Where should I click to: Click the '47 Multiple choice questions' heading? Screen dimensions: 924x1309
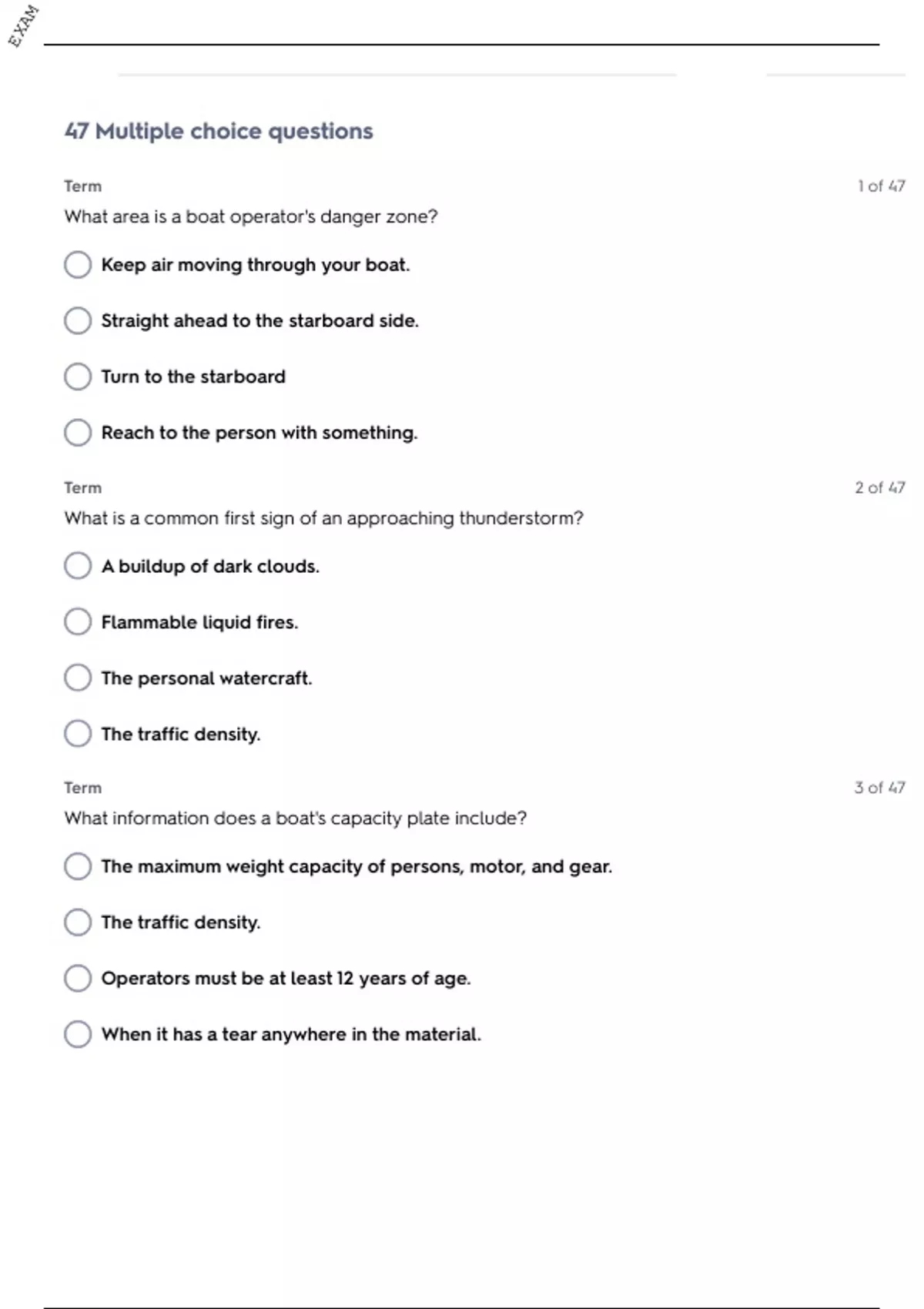(x=219, y=132)
